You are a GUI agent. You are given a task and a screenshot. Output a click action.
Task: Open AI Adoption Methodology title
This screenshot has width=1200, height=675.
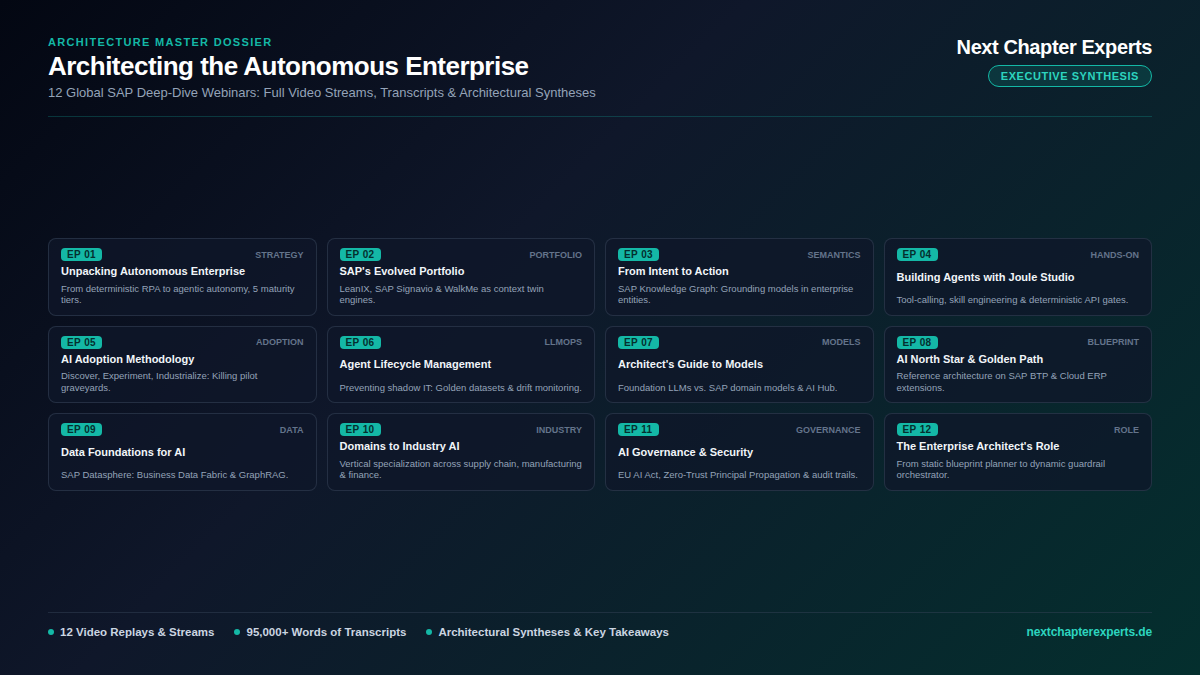[128, 359]
